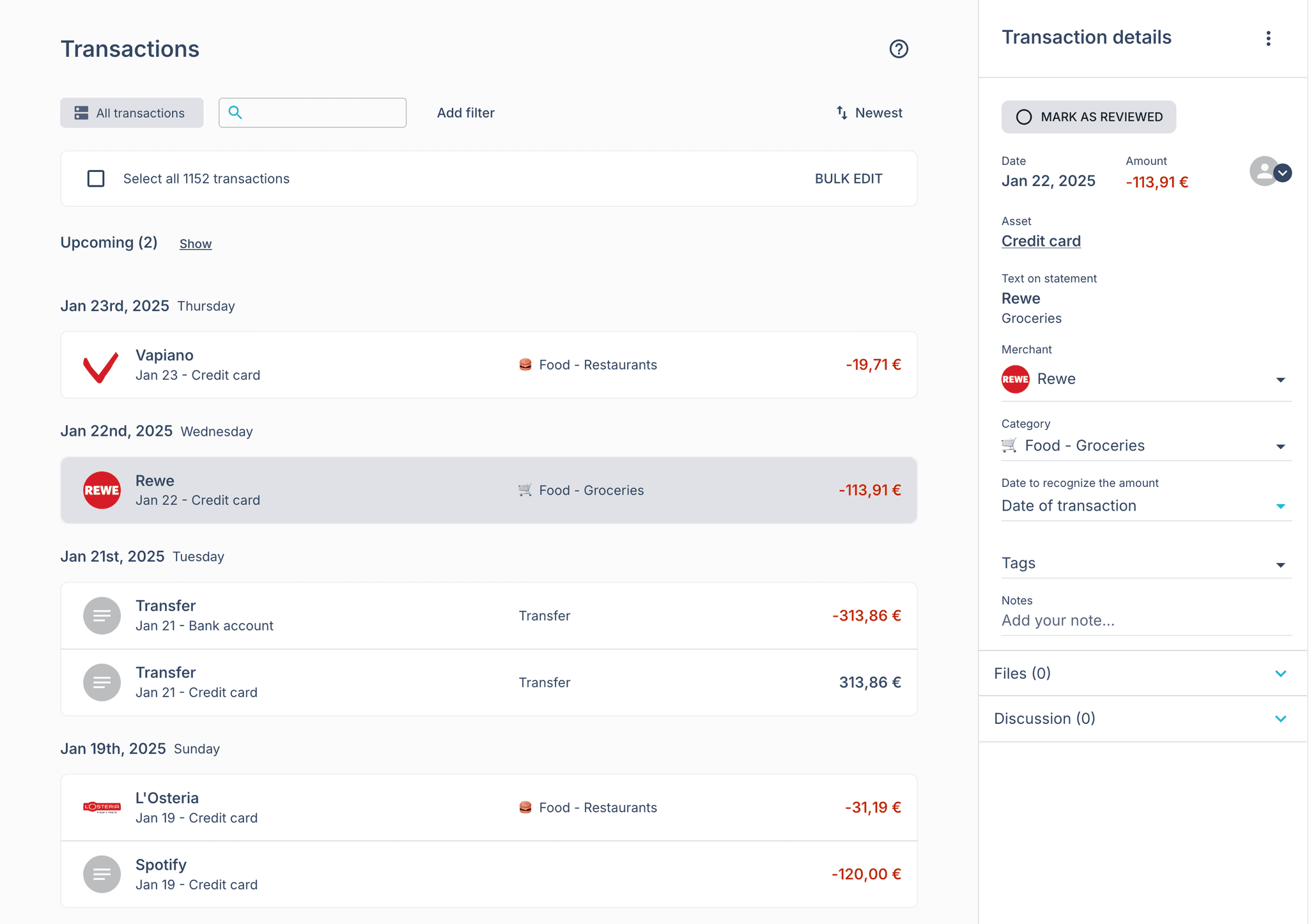Click the L'Osteria merchant logo
This screenshot has width=1309, height=924.
[x=102, y=807]
